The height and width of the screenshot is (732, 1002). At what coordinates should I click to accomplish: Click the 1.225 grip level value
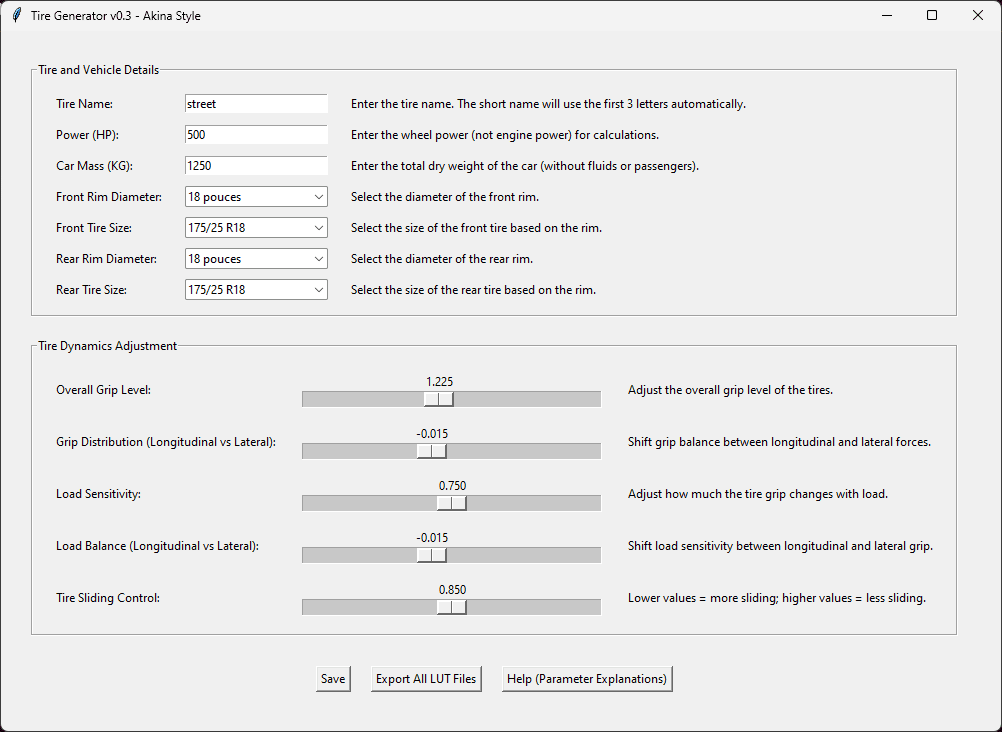(x=440, y=382)
